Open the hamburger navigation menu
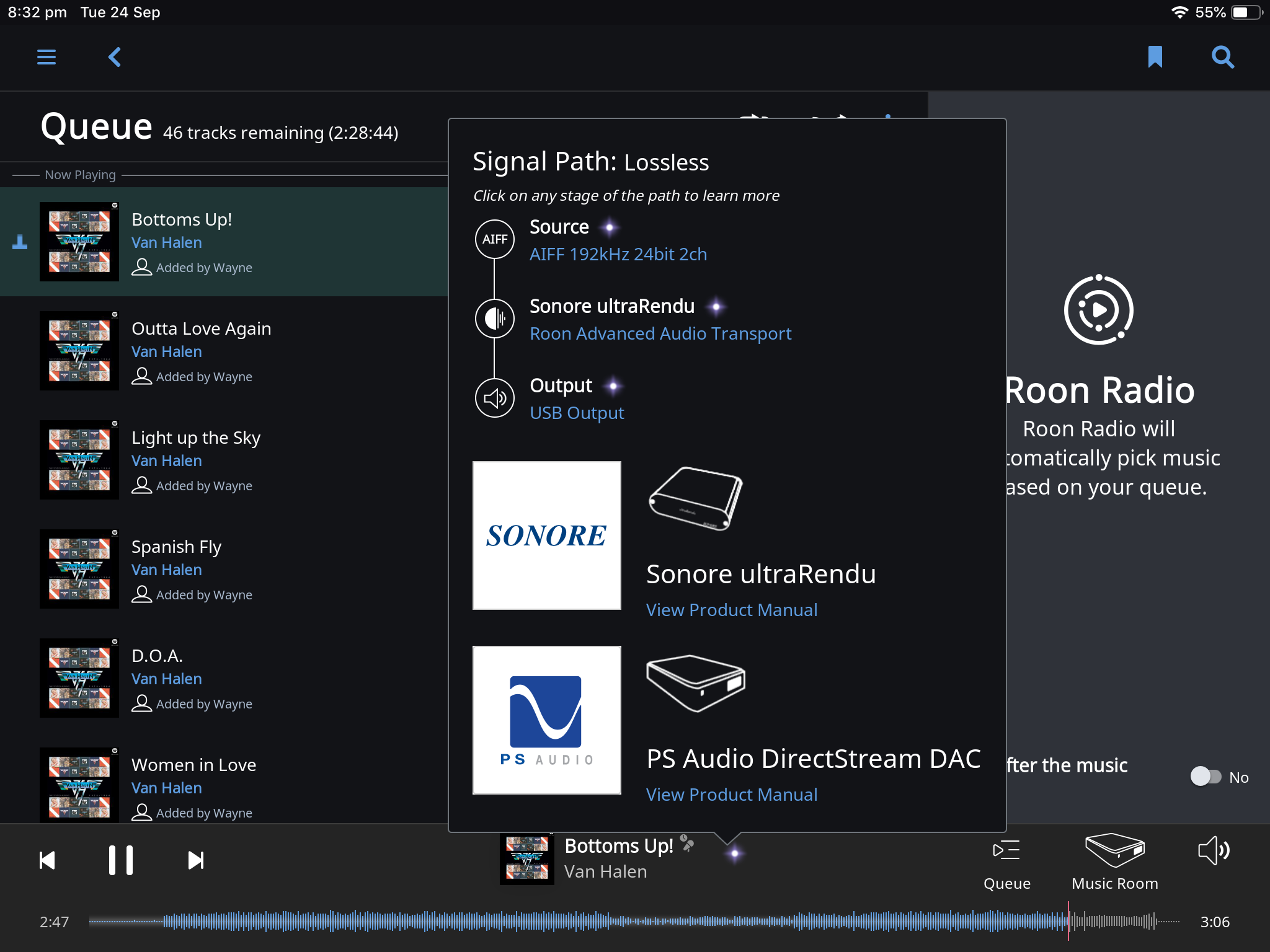The height and width of the screenshot is (952, 1270). [47, 57]
